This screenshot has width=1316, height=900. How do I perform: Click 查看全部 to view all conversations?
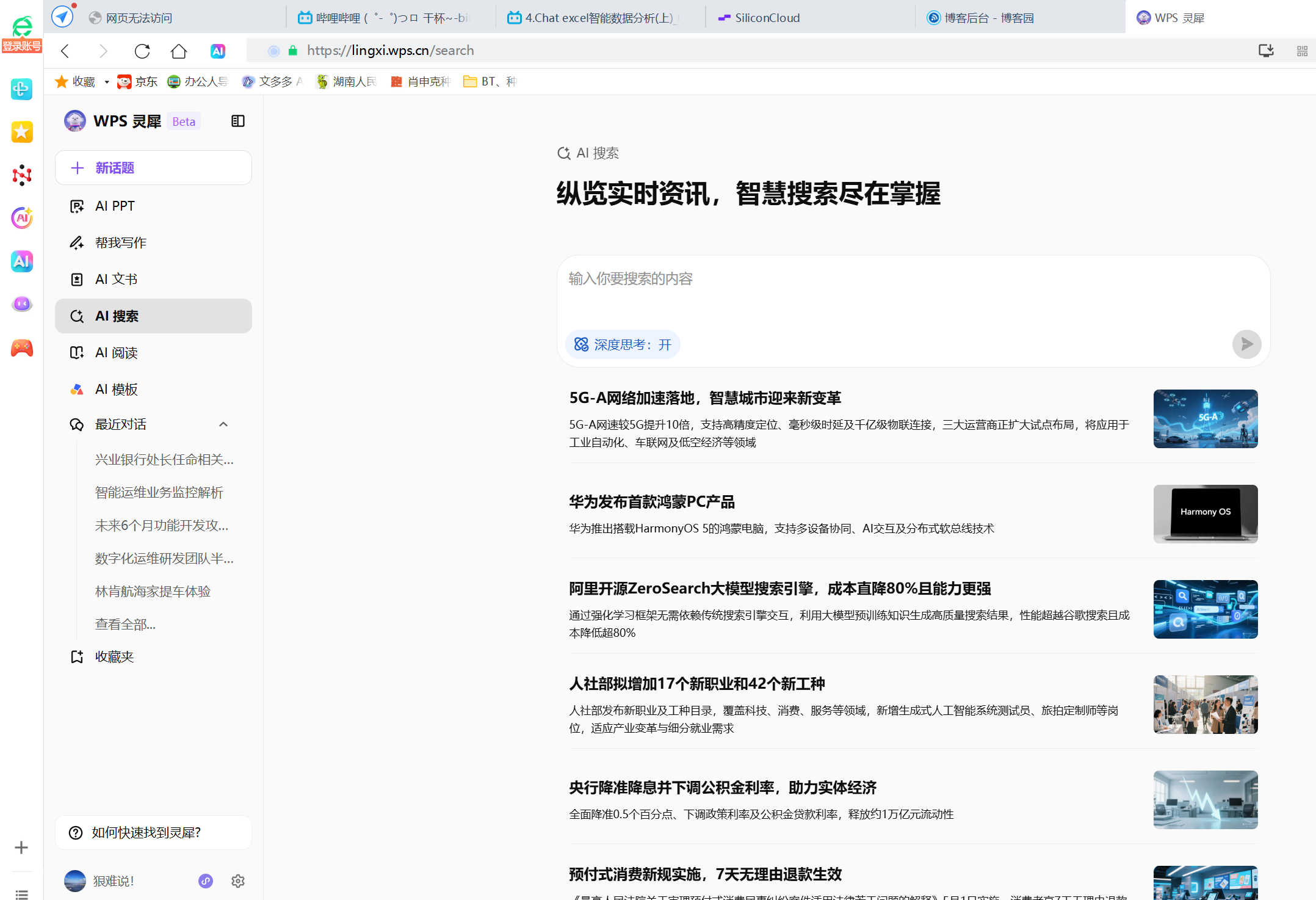[x=125, y=624]
